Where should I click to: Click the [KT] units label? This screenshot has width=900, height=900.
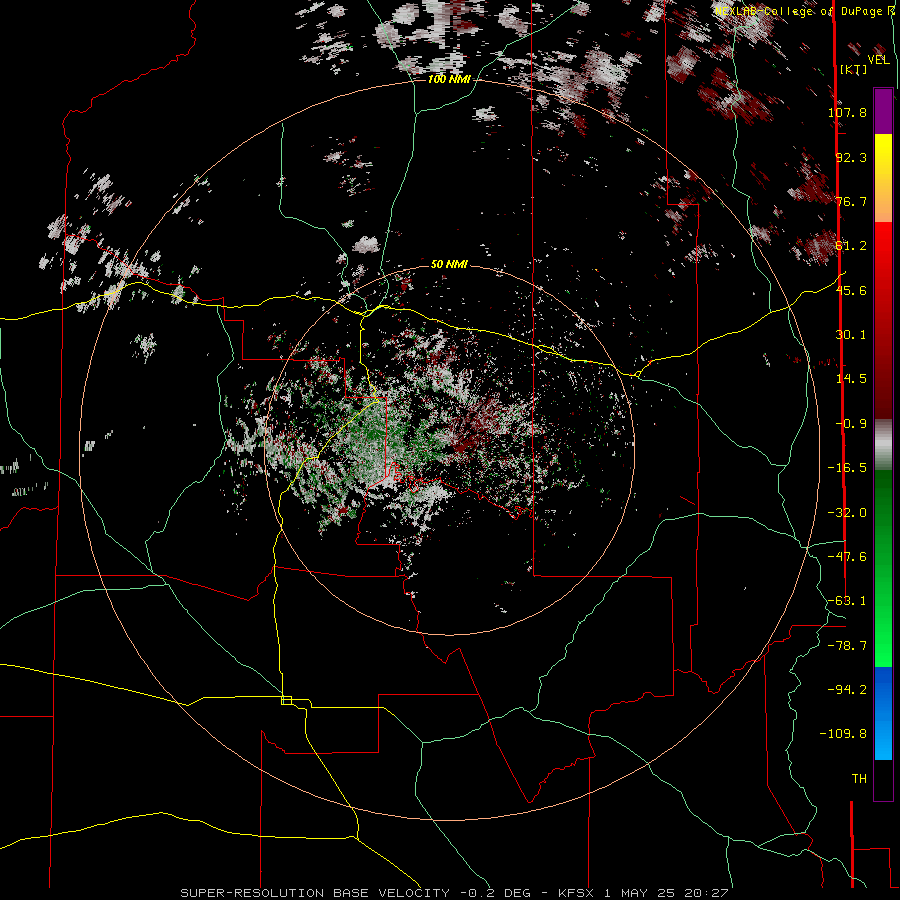[x=854, y=69]
